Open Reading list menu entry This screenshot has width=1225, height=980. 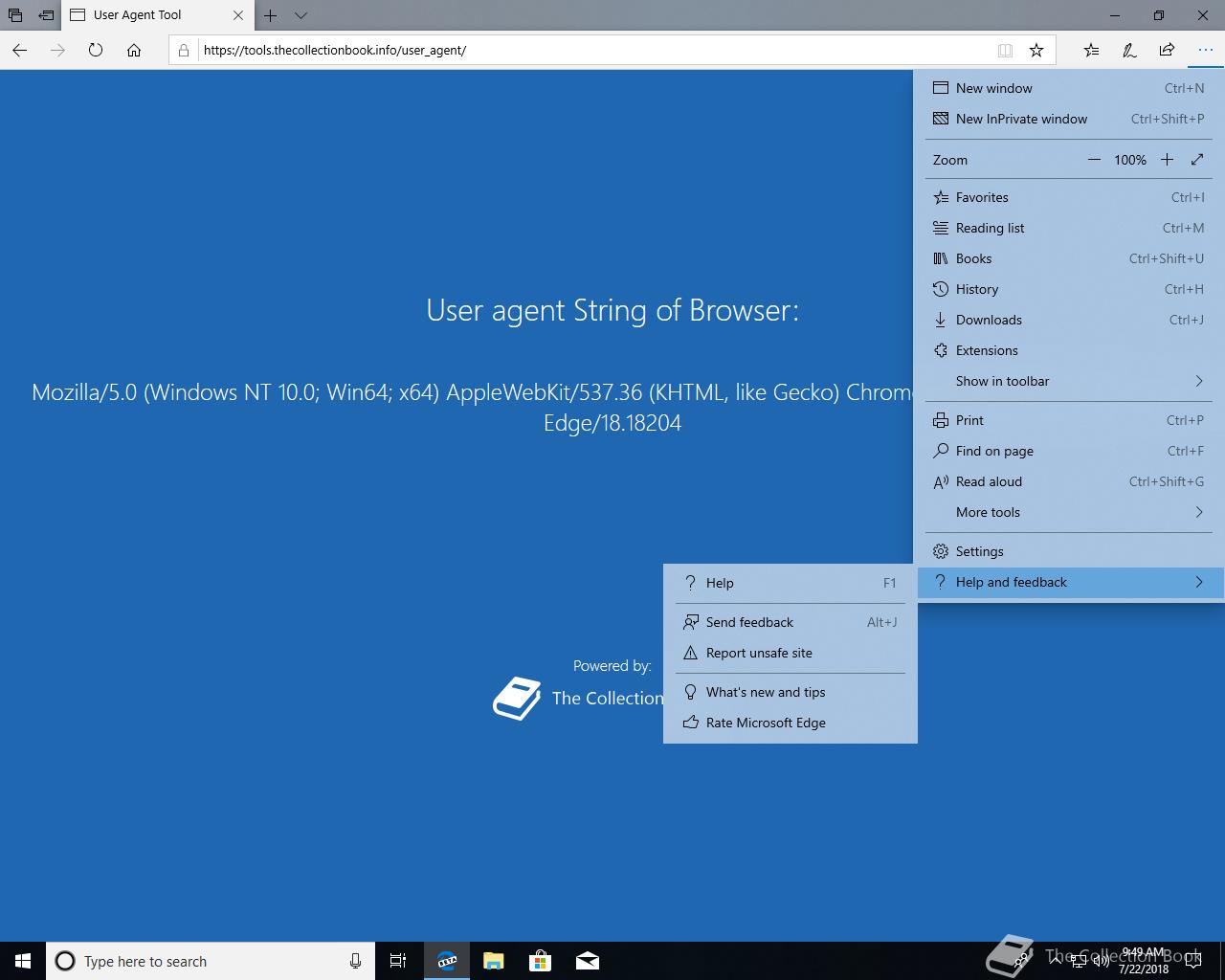[1069, 228]
